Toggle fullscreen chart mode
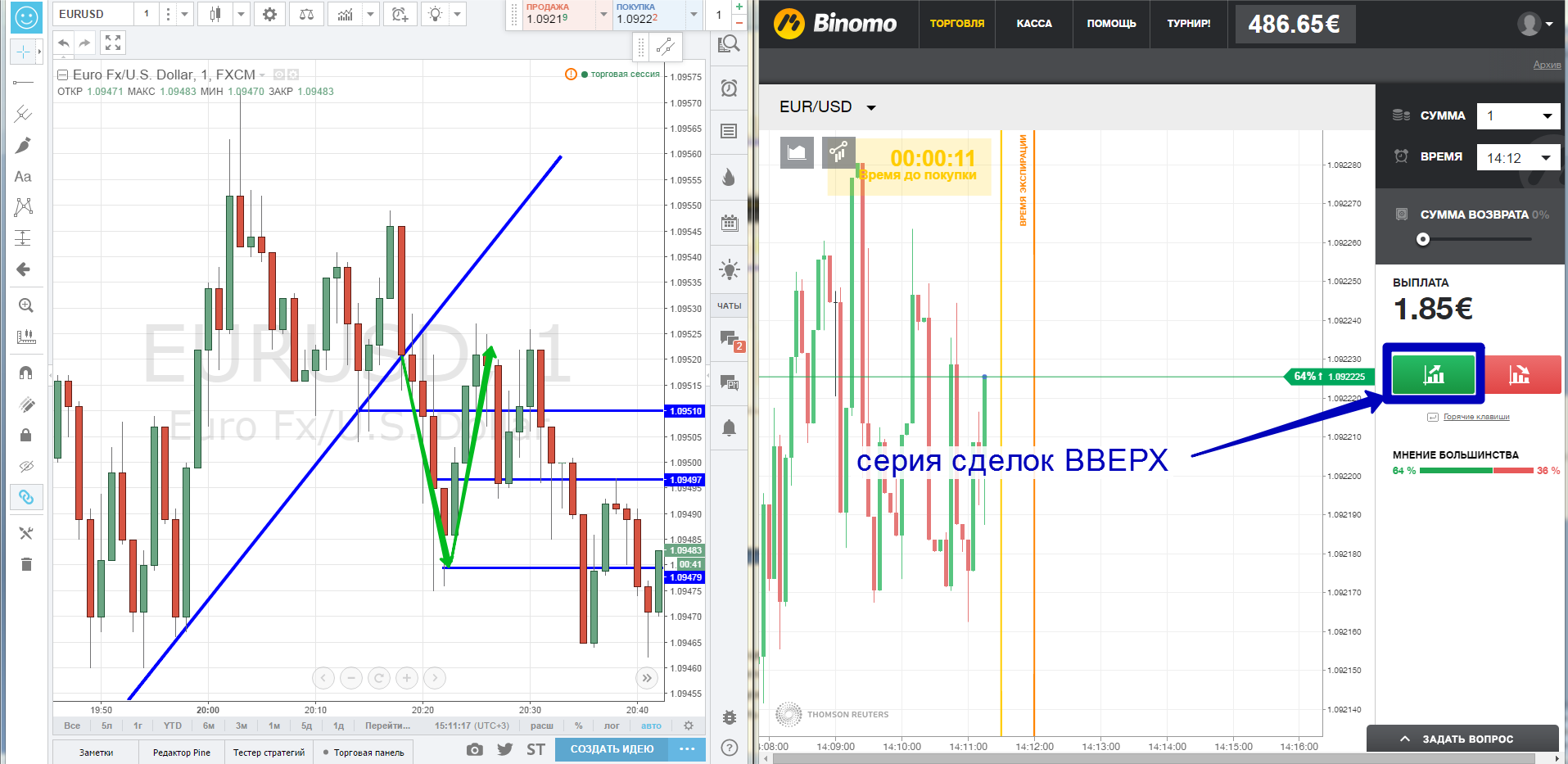1568x764 pixels. click(113, 43)
